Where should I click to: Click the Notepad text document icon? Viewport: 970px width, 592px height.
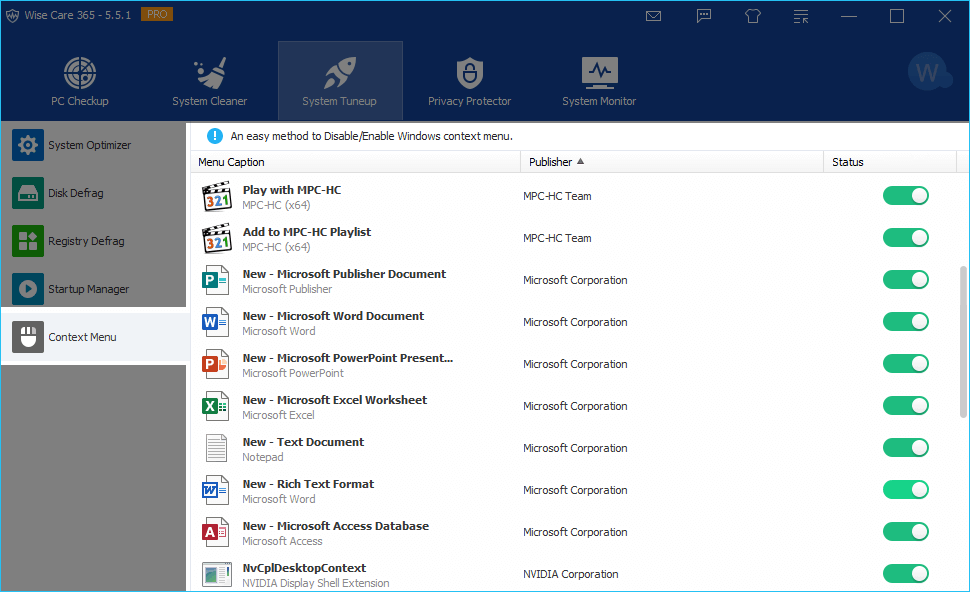(x=216, y=448)
